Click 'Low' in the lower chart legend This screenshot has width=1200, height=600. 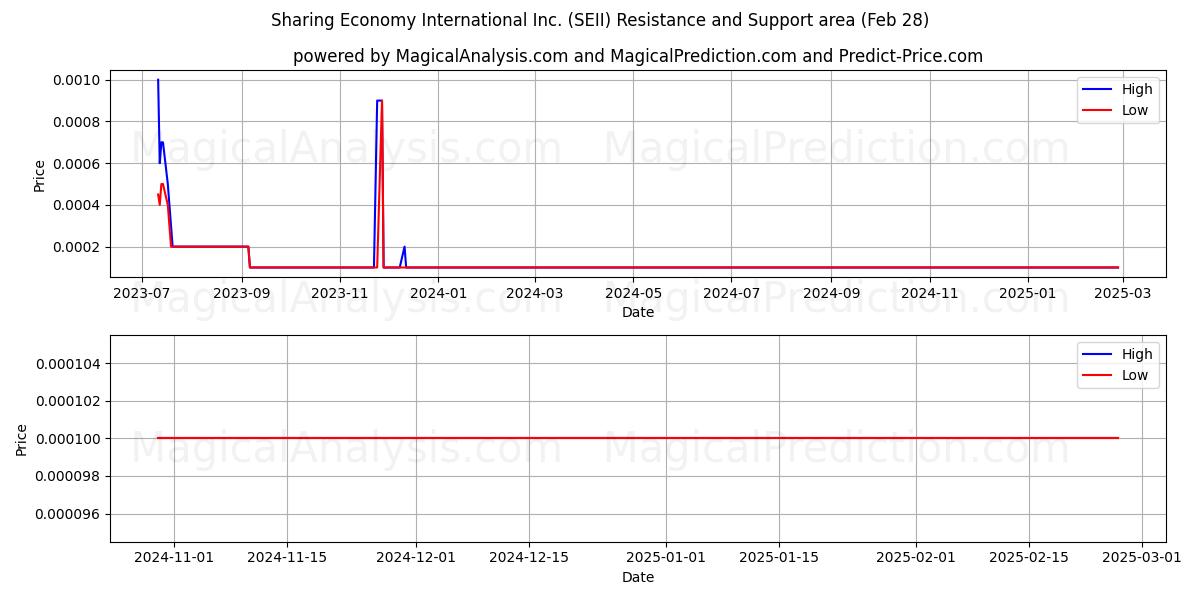click(1135, 375)
